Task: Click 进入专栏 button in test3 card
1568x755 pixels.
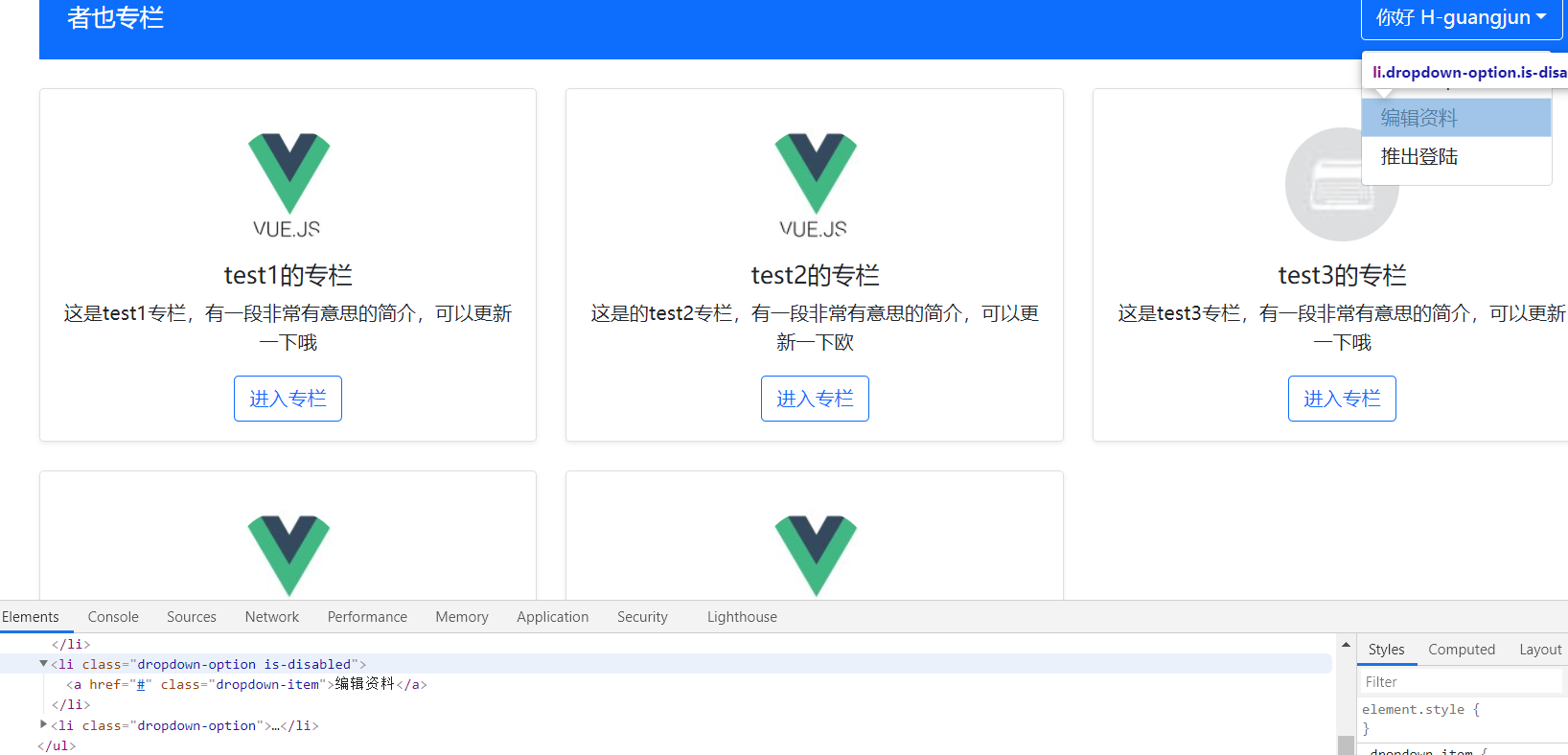Action: [1342, 399]
